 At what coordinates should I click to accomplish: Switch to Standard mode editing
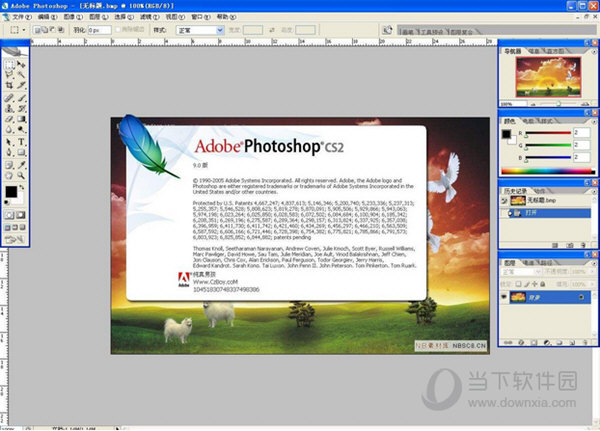(10, 215)
